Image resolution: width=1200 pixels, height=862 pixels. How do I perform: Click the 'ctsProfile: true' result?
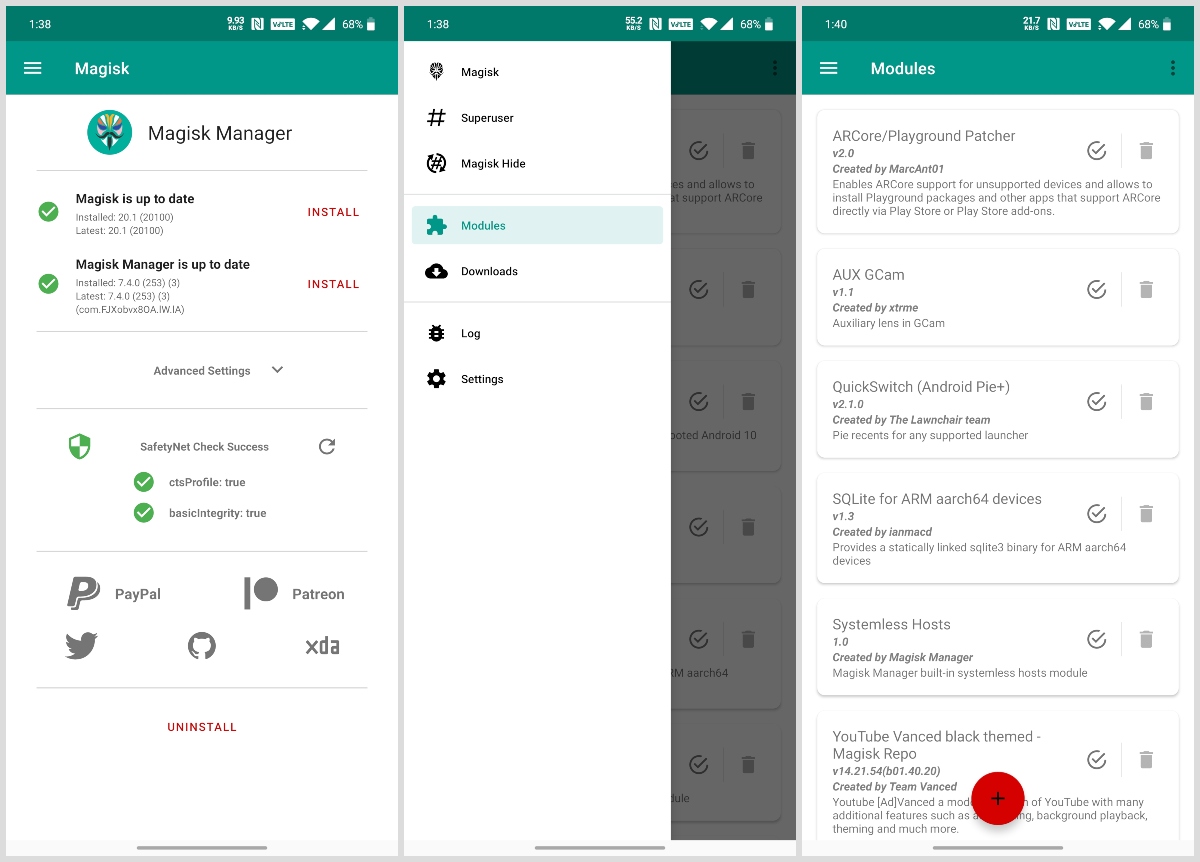207,482
